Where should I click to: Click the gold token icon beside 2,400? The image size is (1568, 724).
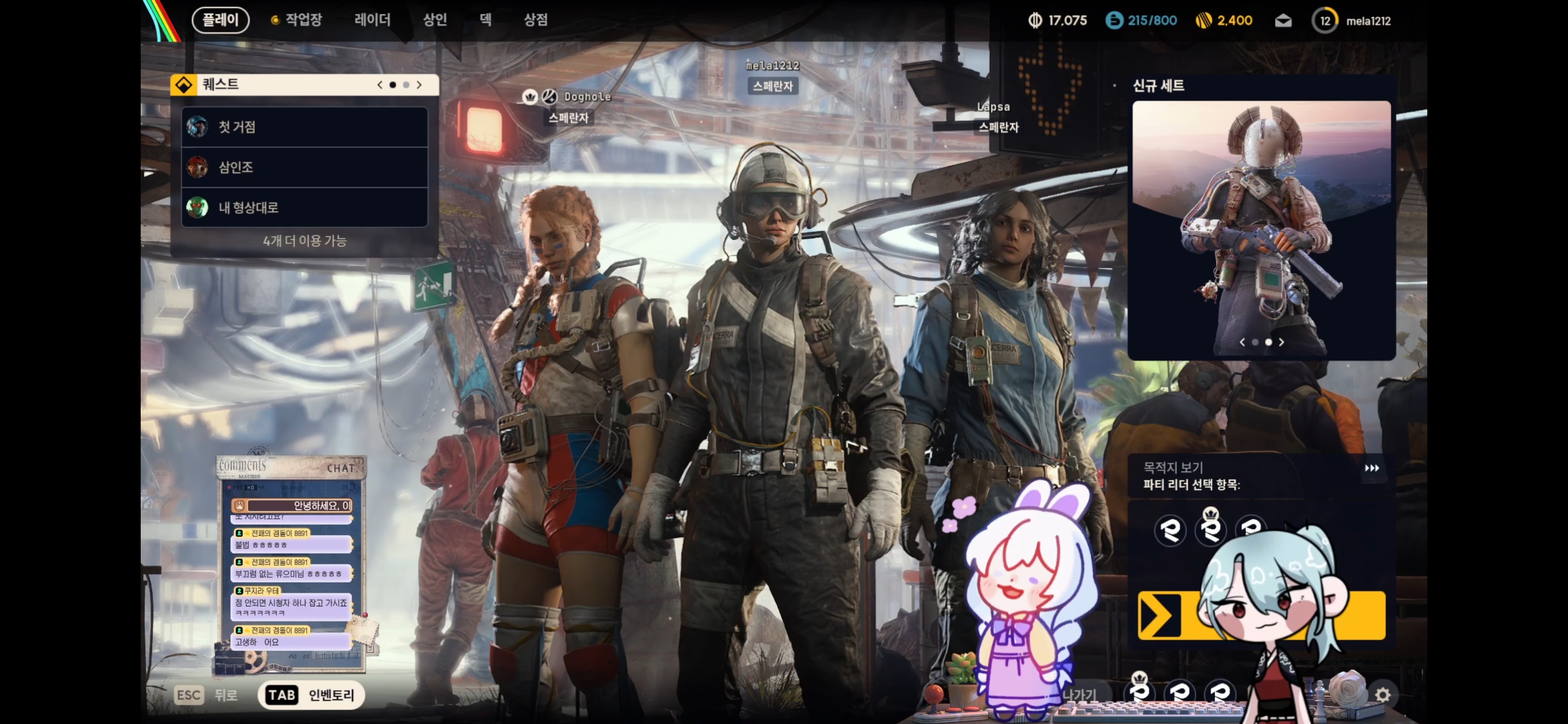(x=1203, y=21)
